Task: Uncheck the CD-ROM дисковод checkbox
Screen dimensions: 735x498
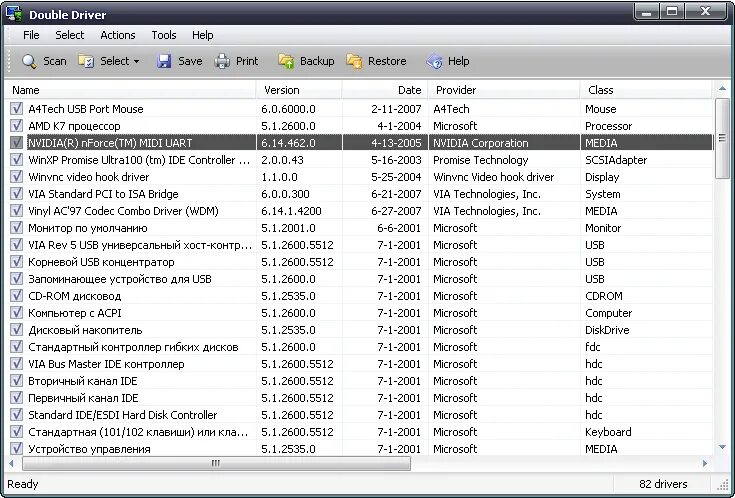Action: coord(16,295)
